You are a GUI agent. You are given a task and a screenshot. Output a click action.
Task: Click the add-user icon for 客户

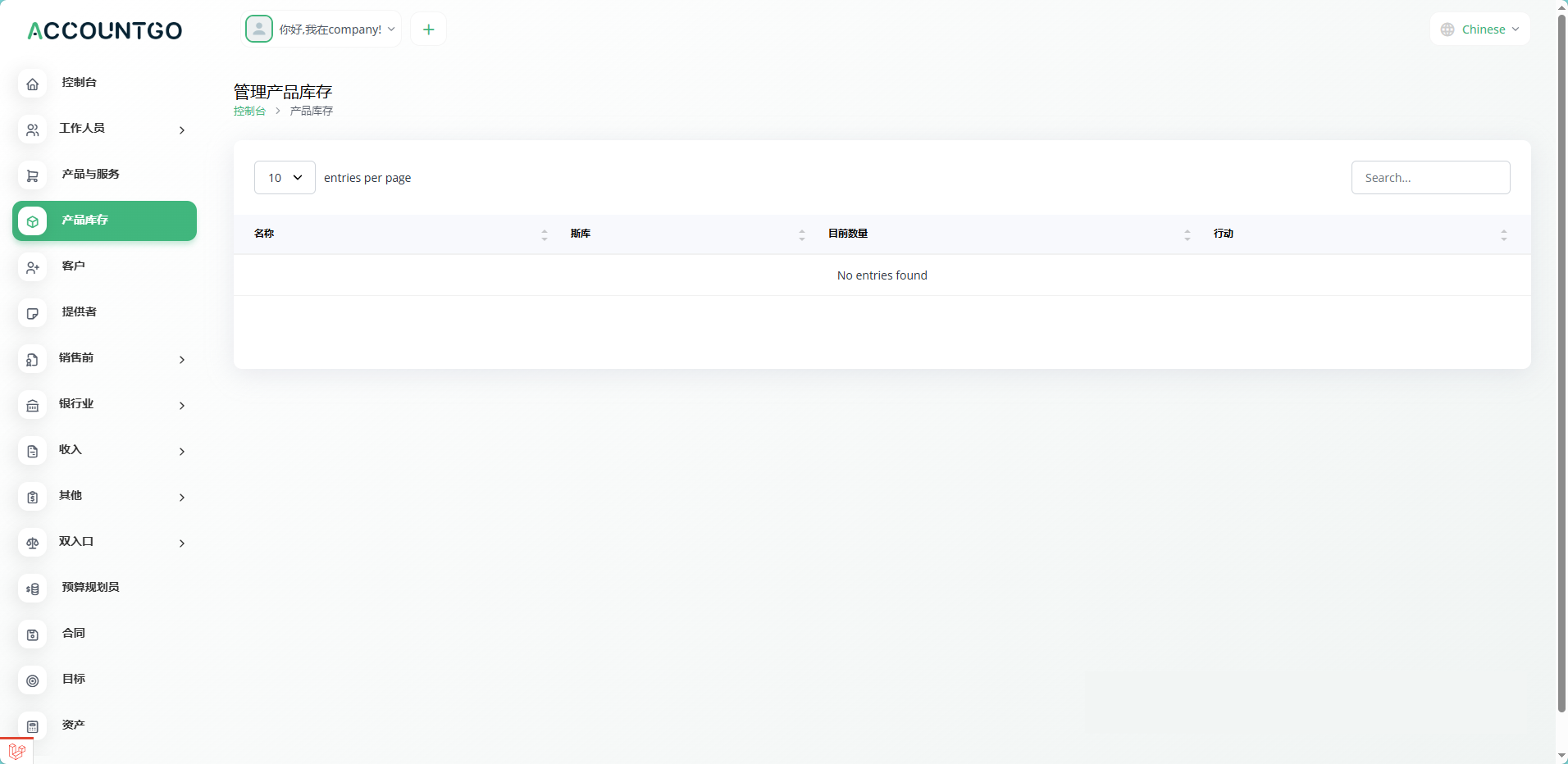[x=33, y=267]
